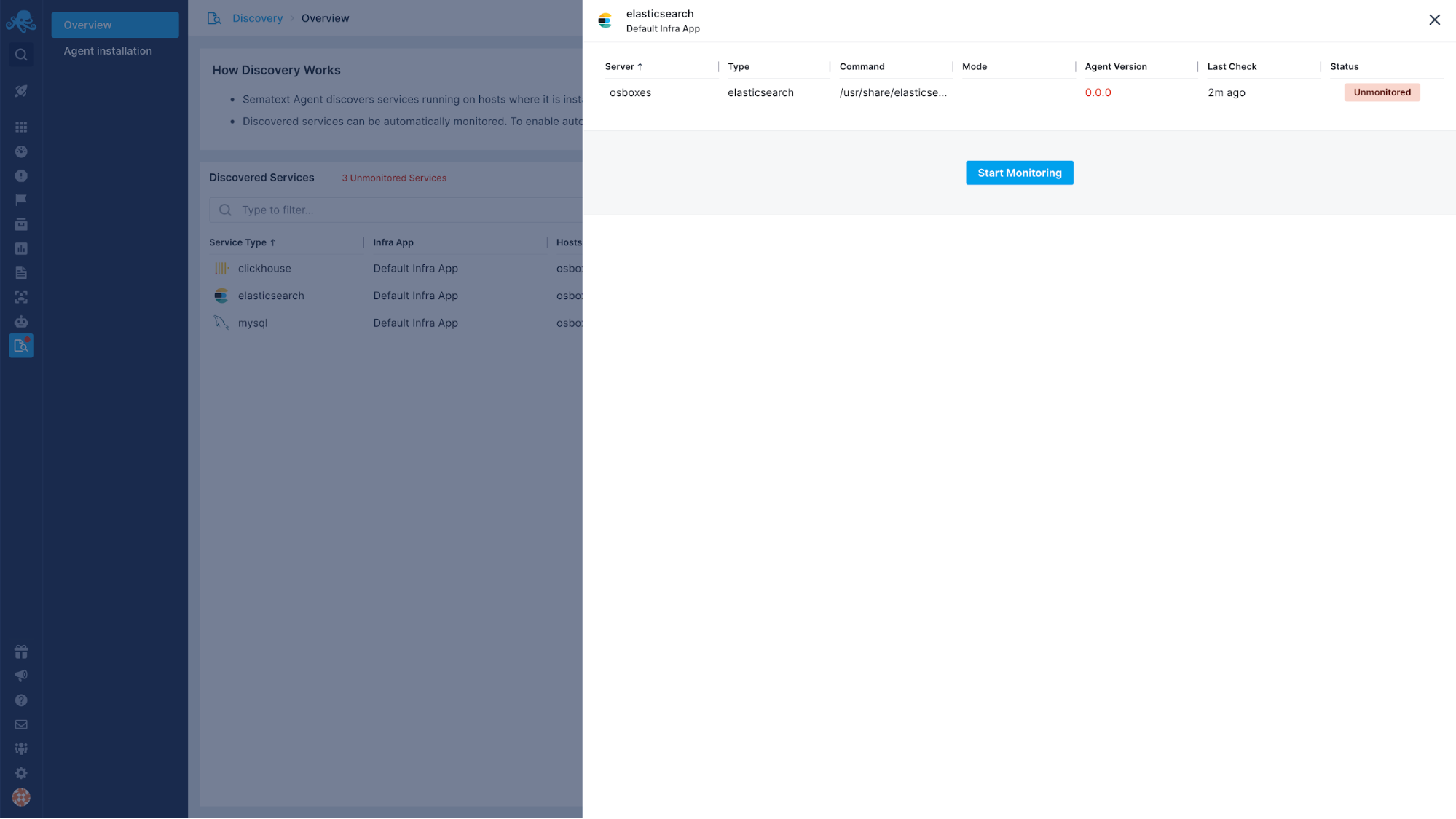Open the alerts exclamation icon in sidebar
The width and height of the screenshot is (1456, 819).
point(21,175)
